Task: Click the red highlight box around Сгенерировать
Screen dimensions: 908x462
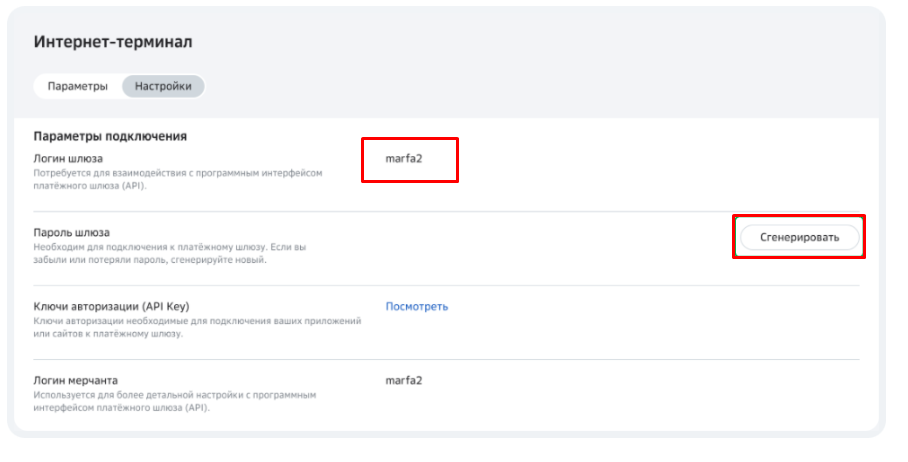Action: click(x=799, y=217)
